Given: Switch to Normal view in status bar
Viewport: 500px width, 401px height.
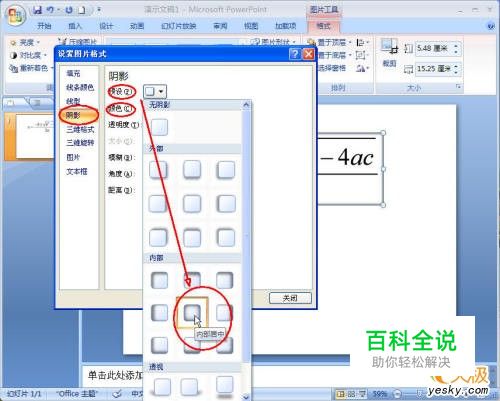Looking at the screenshot, I should point(340,394).
